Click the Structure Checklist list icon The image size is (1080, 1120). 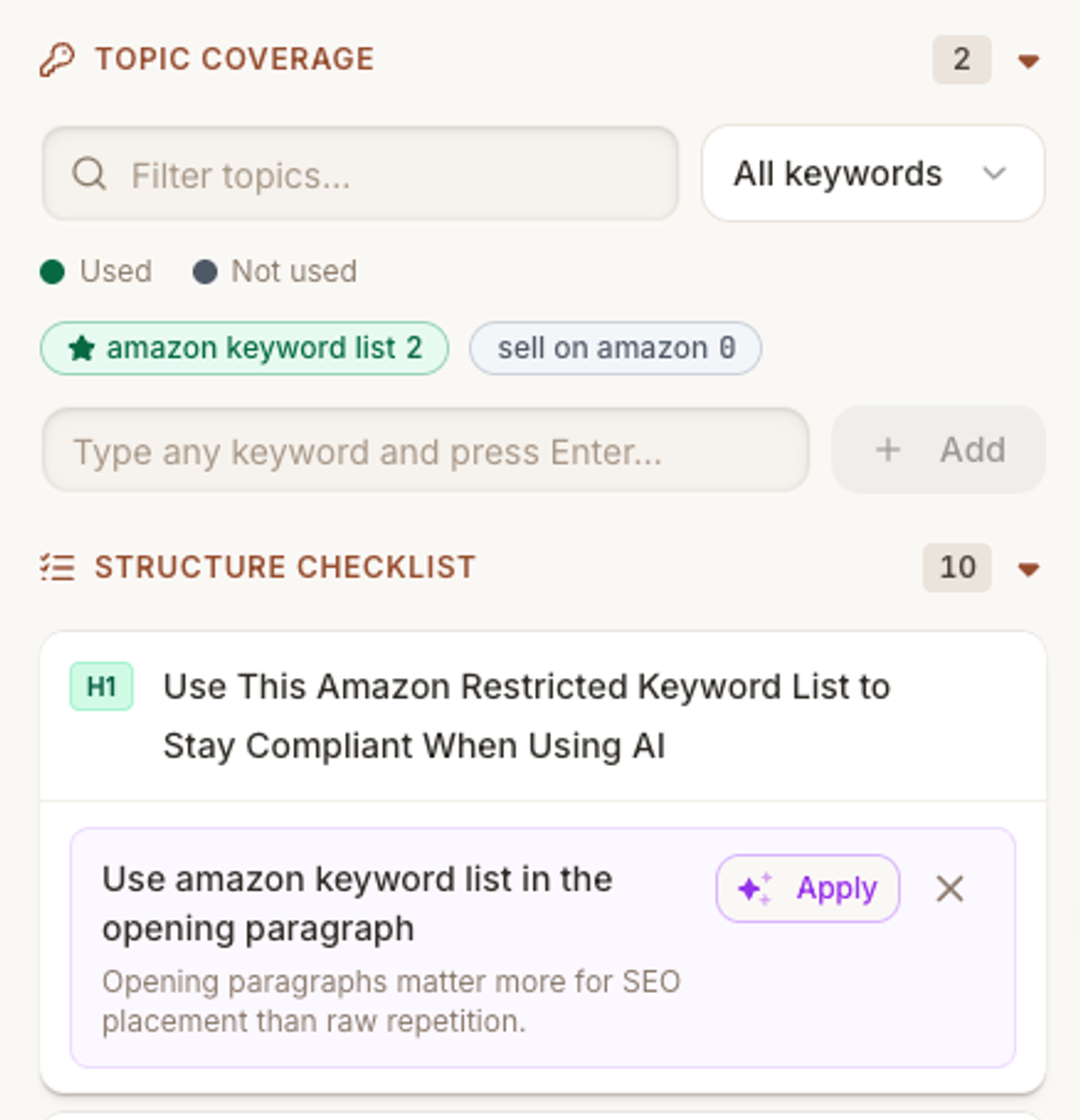58,567
